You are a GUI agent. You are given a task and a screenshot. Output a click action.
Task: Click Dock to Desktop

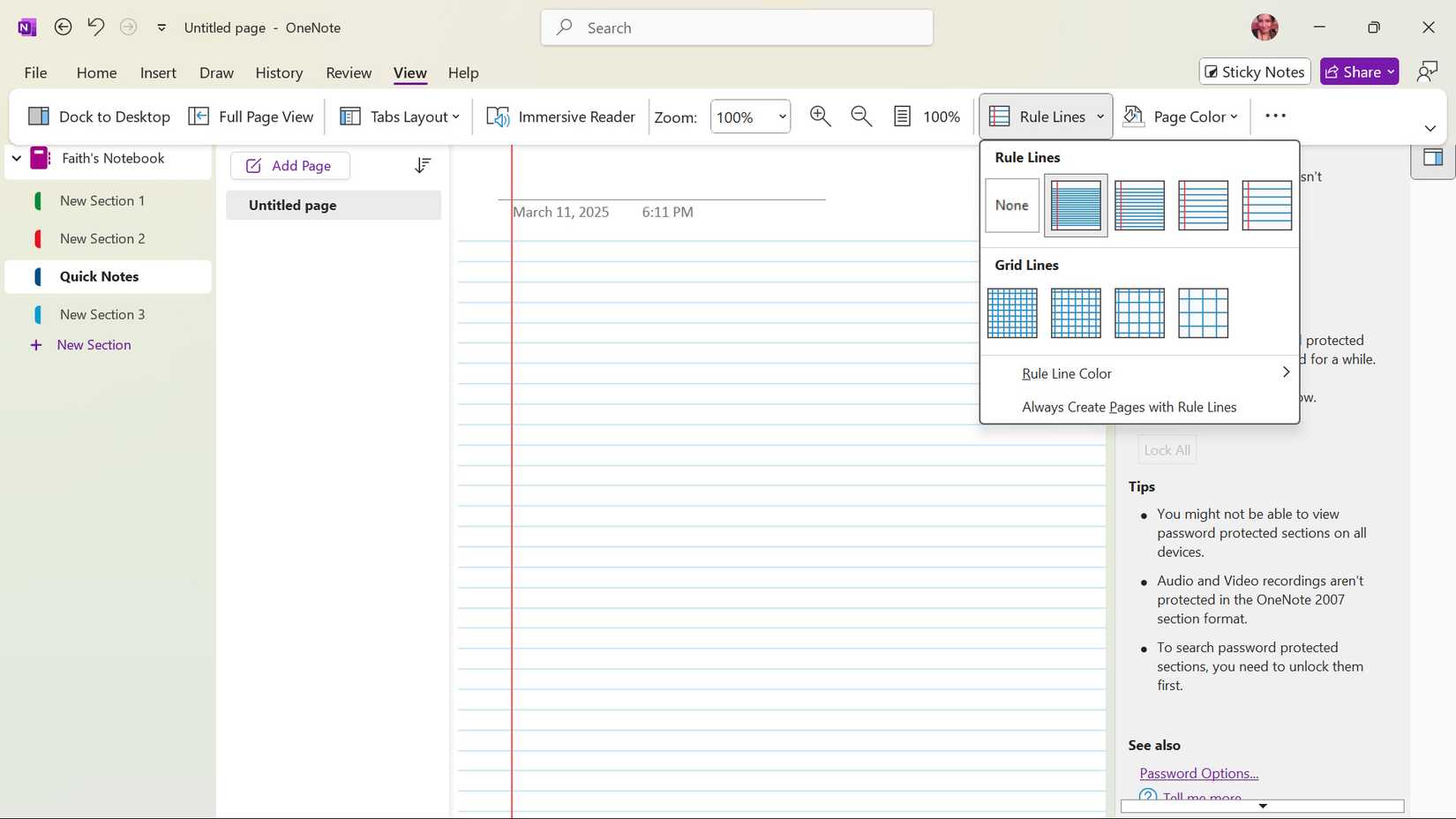click(x=99, y=116)
